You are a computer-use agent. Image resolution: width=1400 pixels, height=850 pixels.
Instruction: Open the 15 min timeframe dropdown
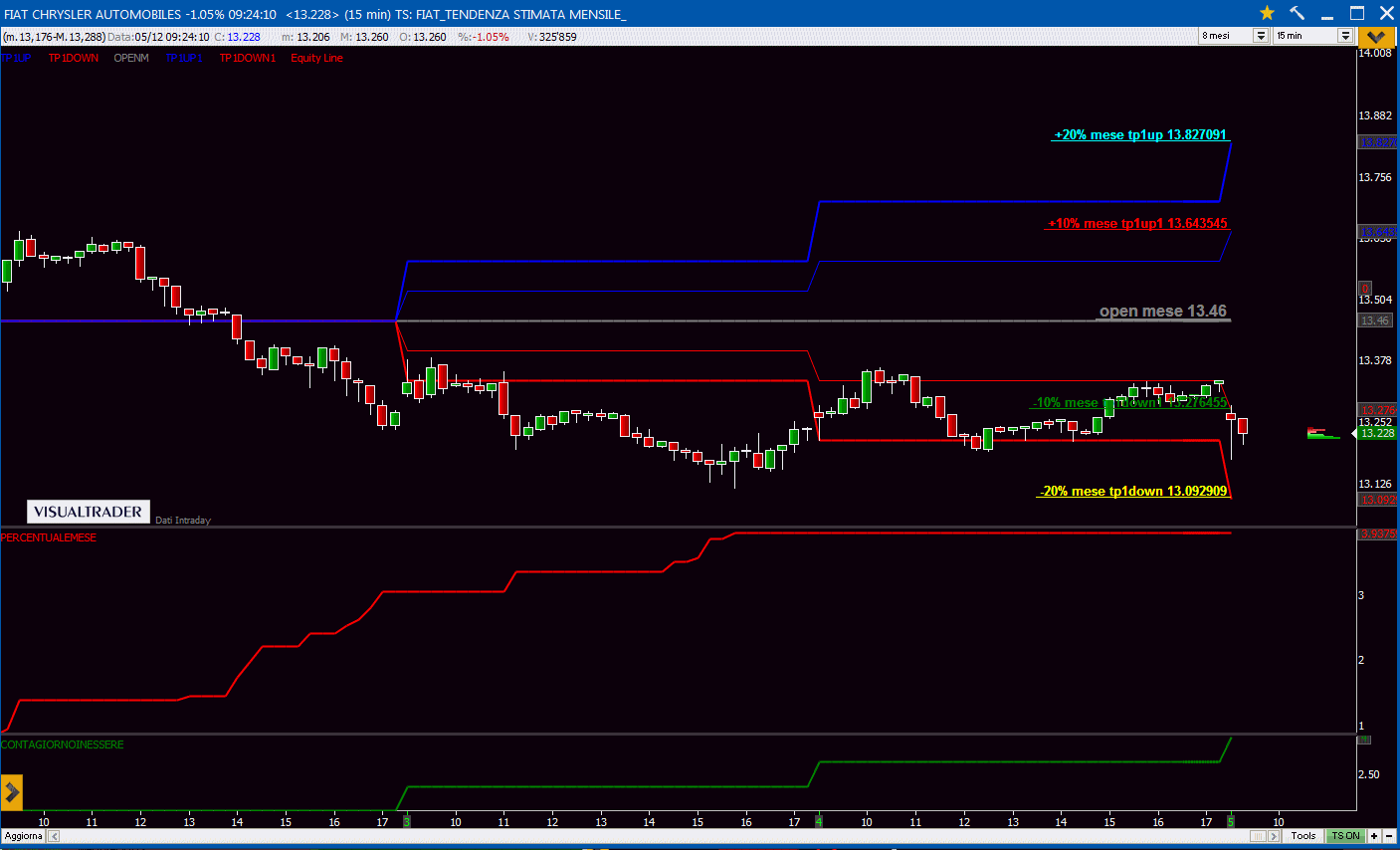1345,36
